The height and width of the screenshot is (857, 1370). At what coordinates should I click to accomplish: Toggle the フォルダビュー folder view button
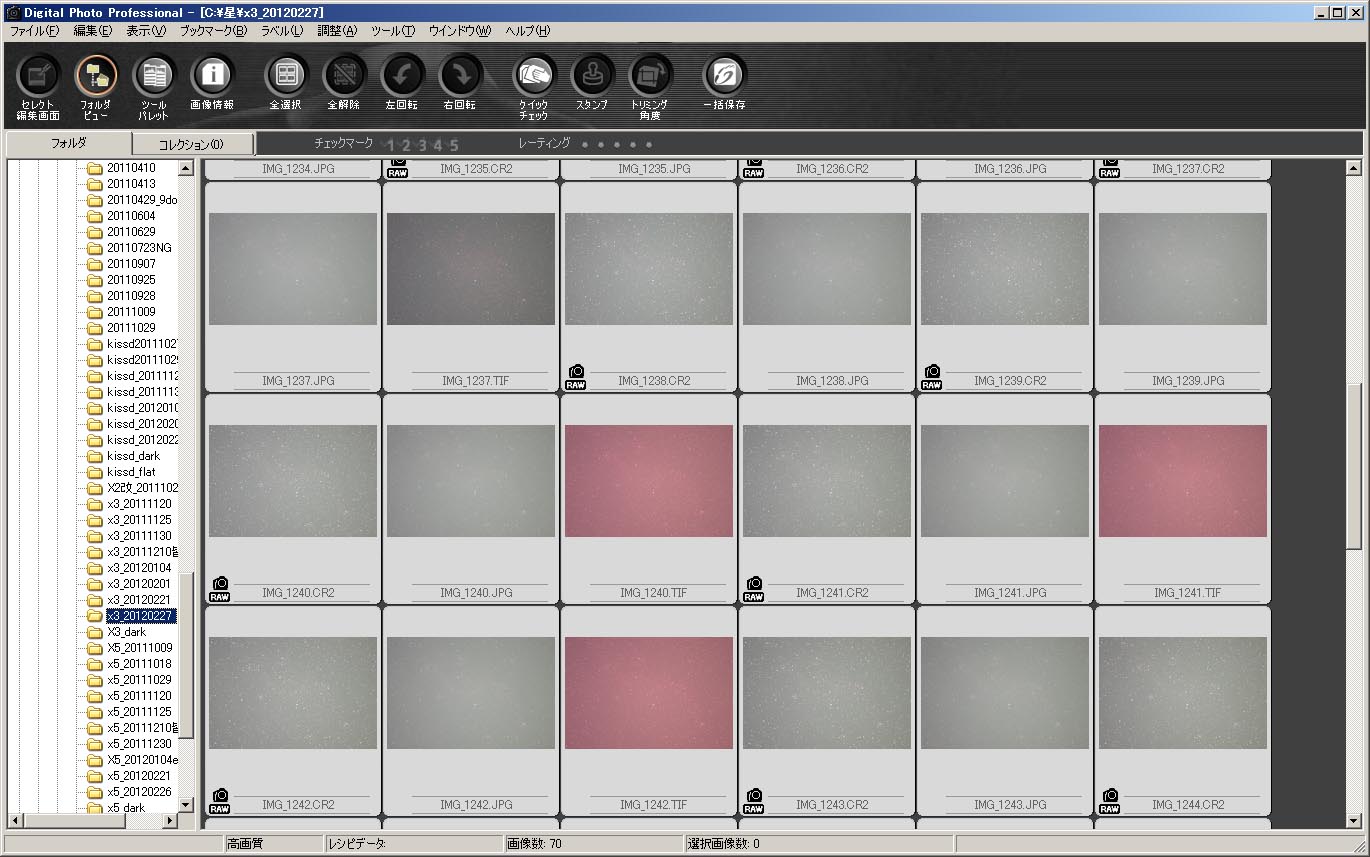(x=96, y=86)
